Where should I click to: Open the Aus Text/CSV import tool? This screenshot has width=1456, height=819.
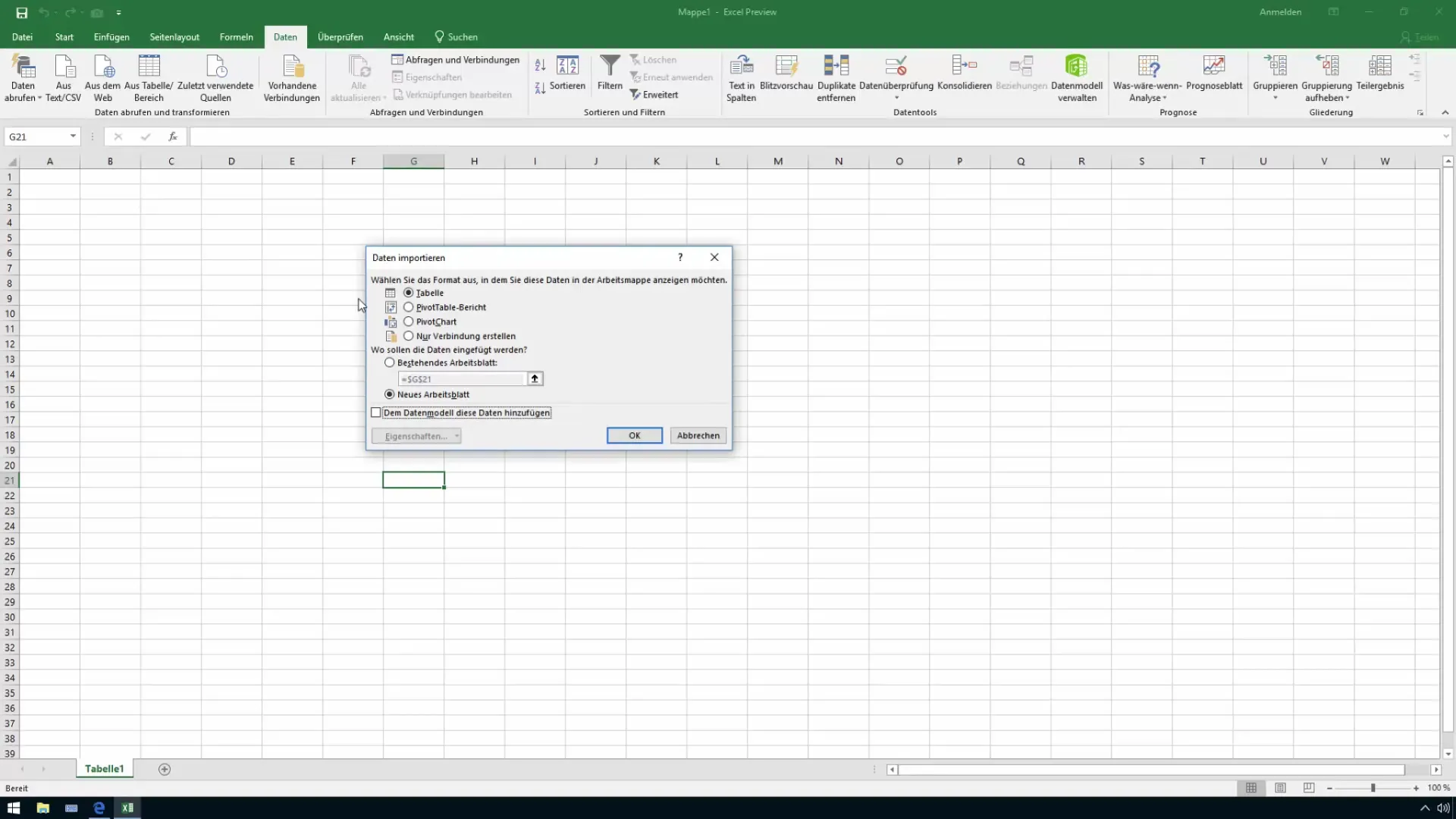(64, 78)
